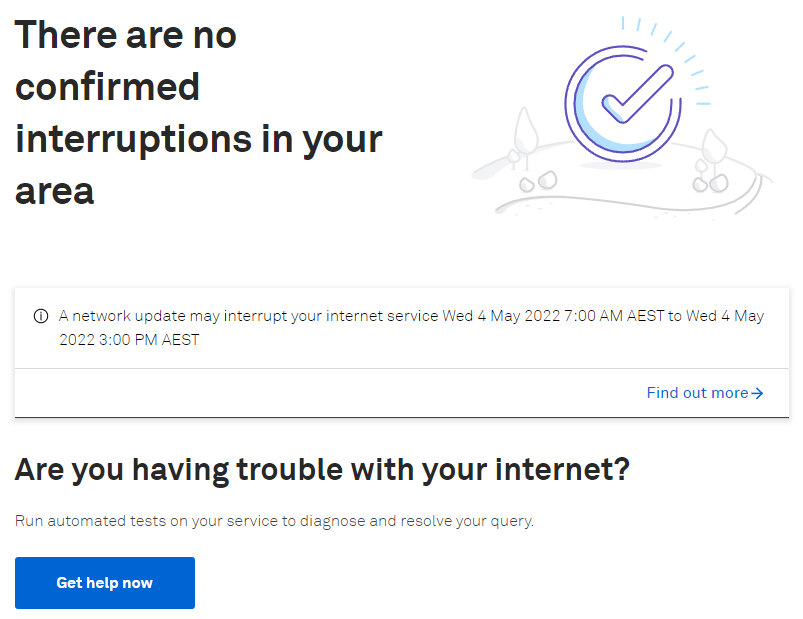Viewport: 803px width, 619px height.
Task: Click the '3:00 PM AEST' end time text
Action: (x=149, y=340)
